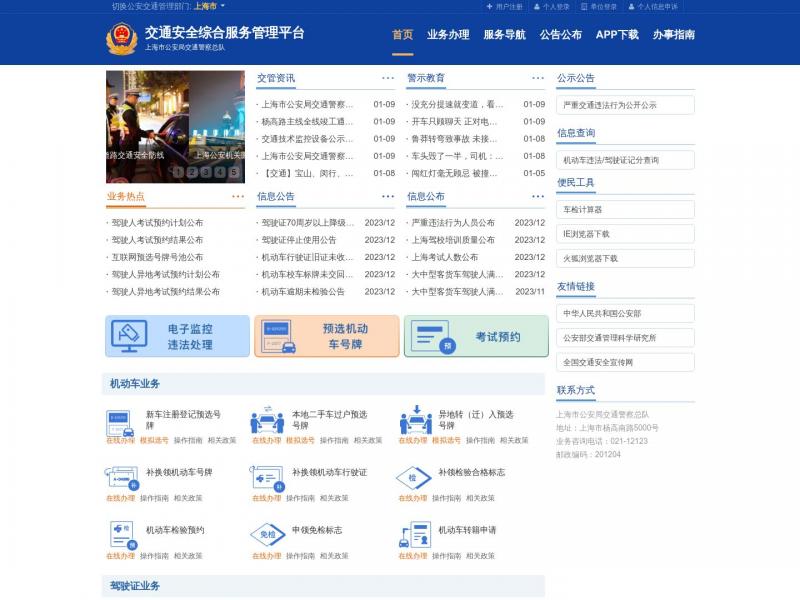Click the pre-select license plate icon

pos(279,337)
